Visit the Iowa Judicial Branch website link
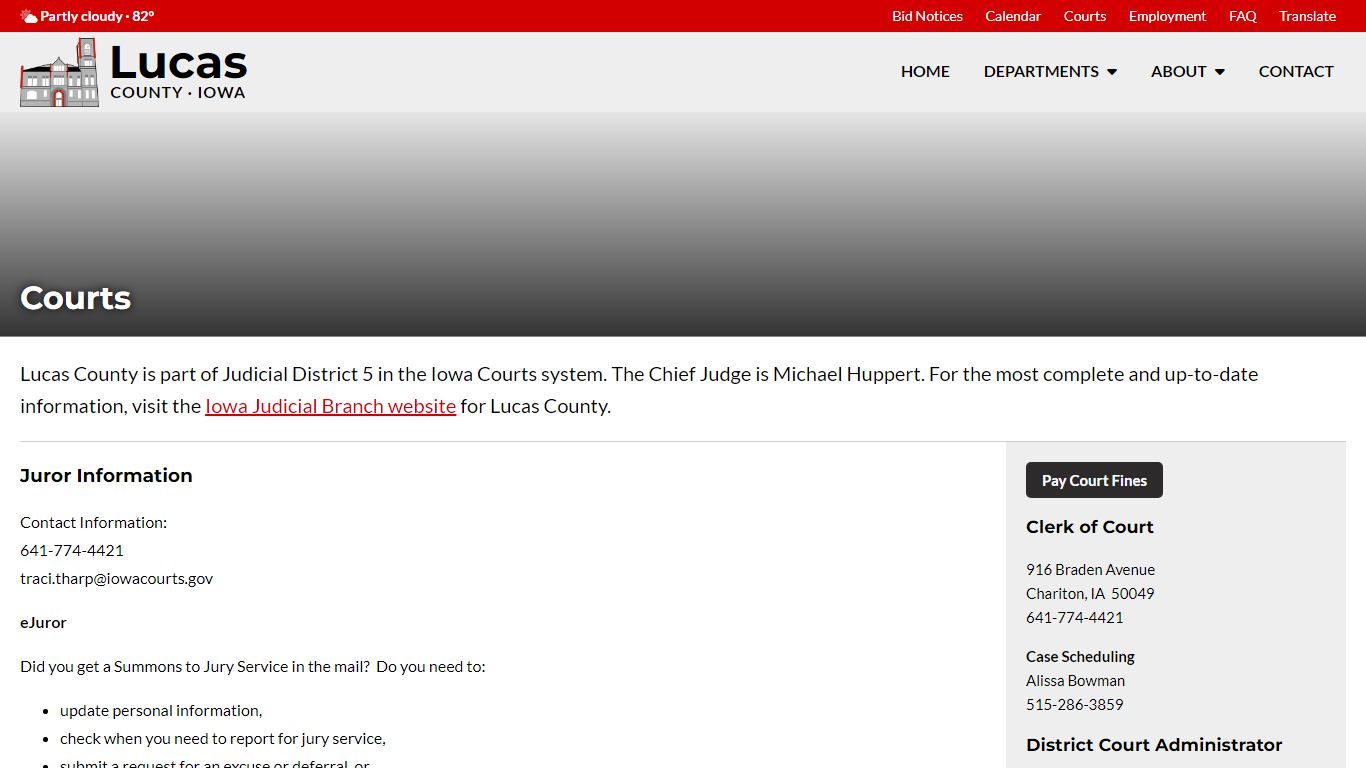Image resolution: width=1366 pixels, height=768 pixels. [331, 406]
